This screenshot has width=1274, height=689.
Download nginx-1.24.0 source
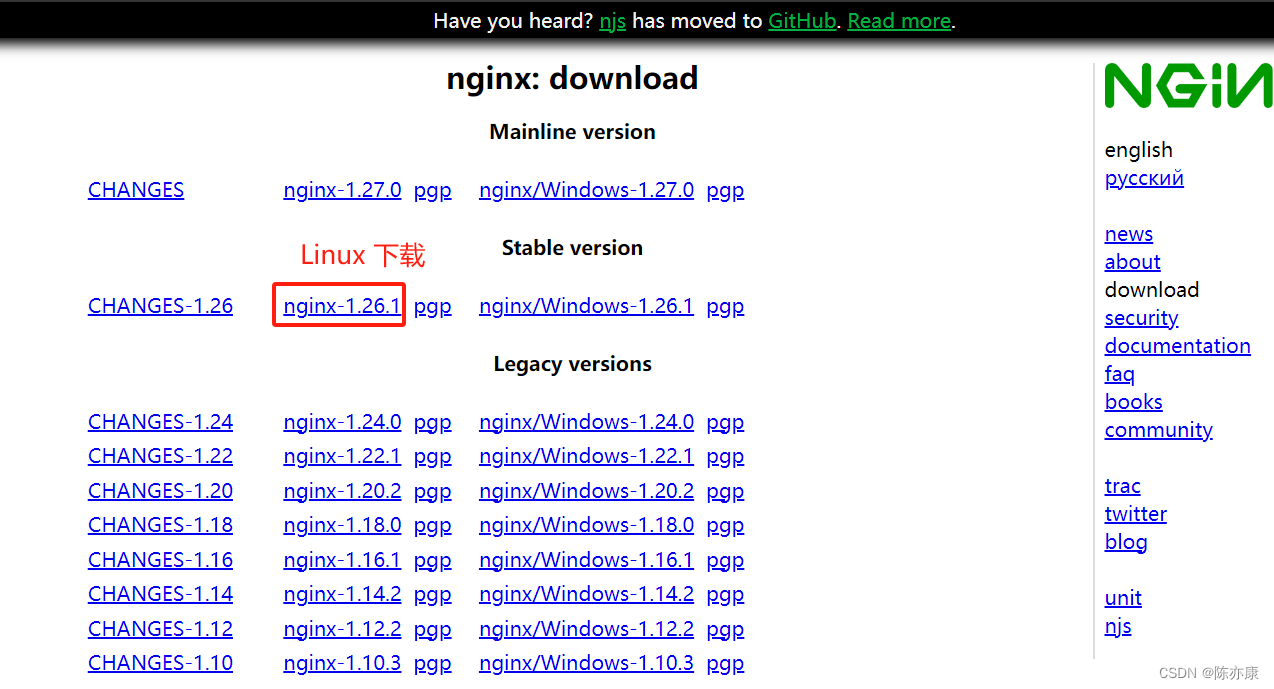point(342,422)
